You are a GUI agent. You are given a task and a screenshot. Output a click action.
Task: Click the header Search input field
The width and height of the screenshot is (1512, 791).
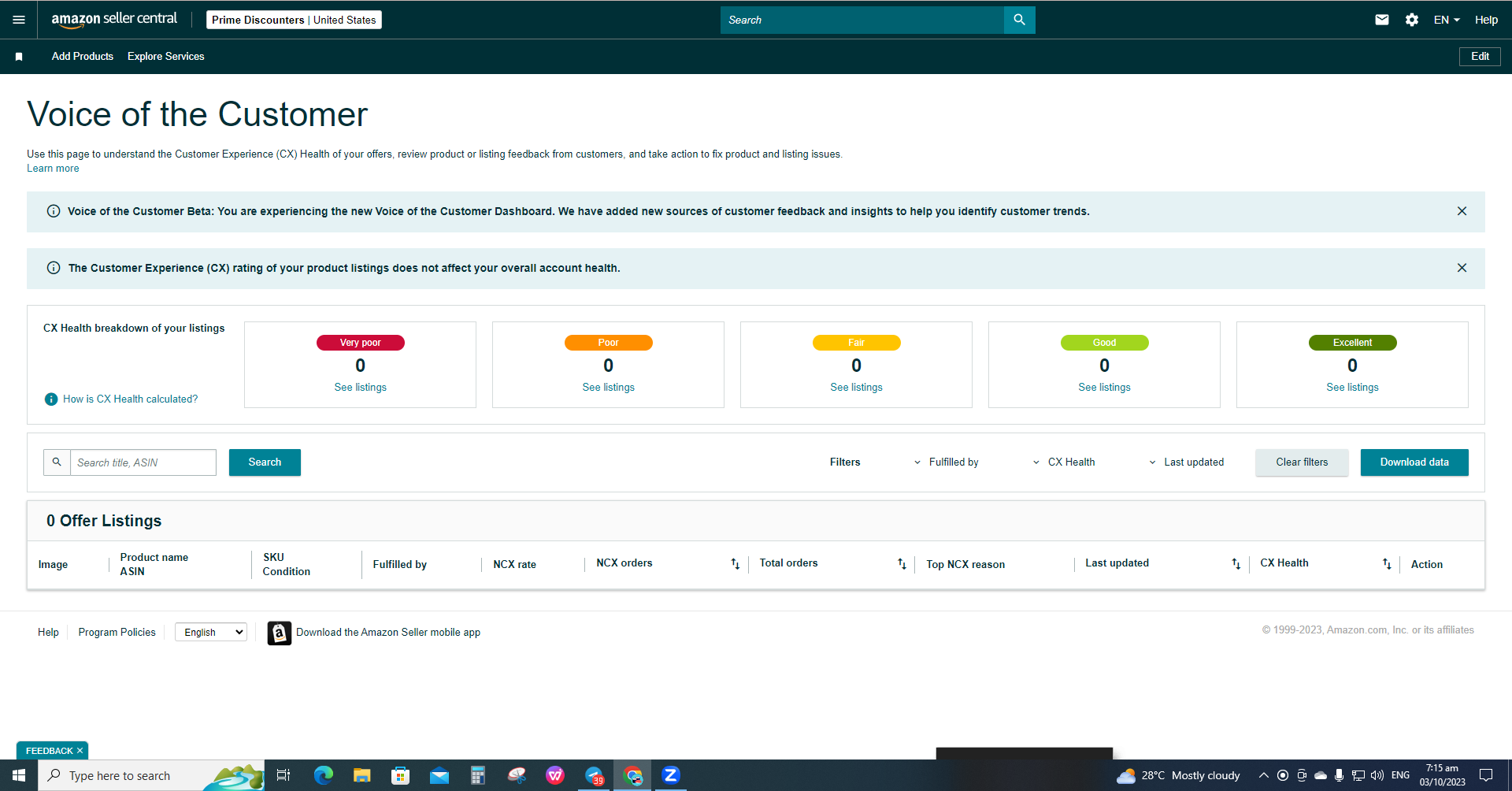pos(862,20)
